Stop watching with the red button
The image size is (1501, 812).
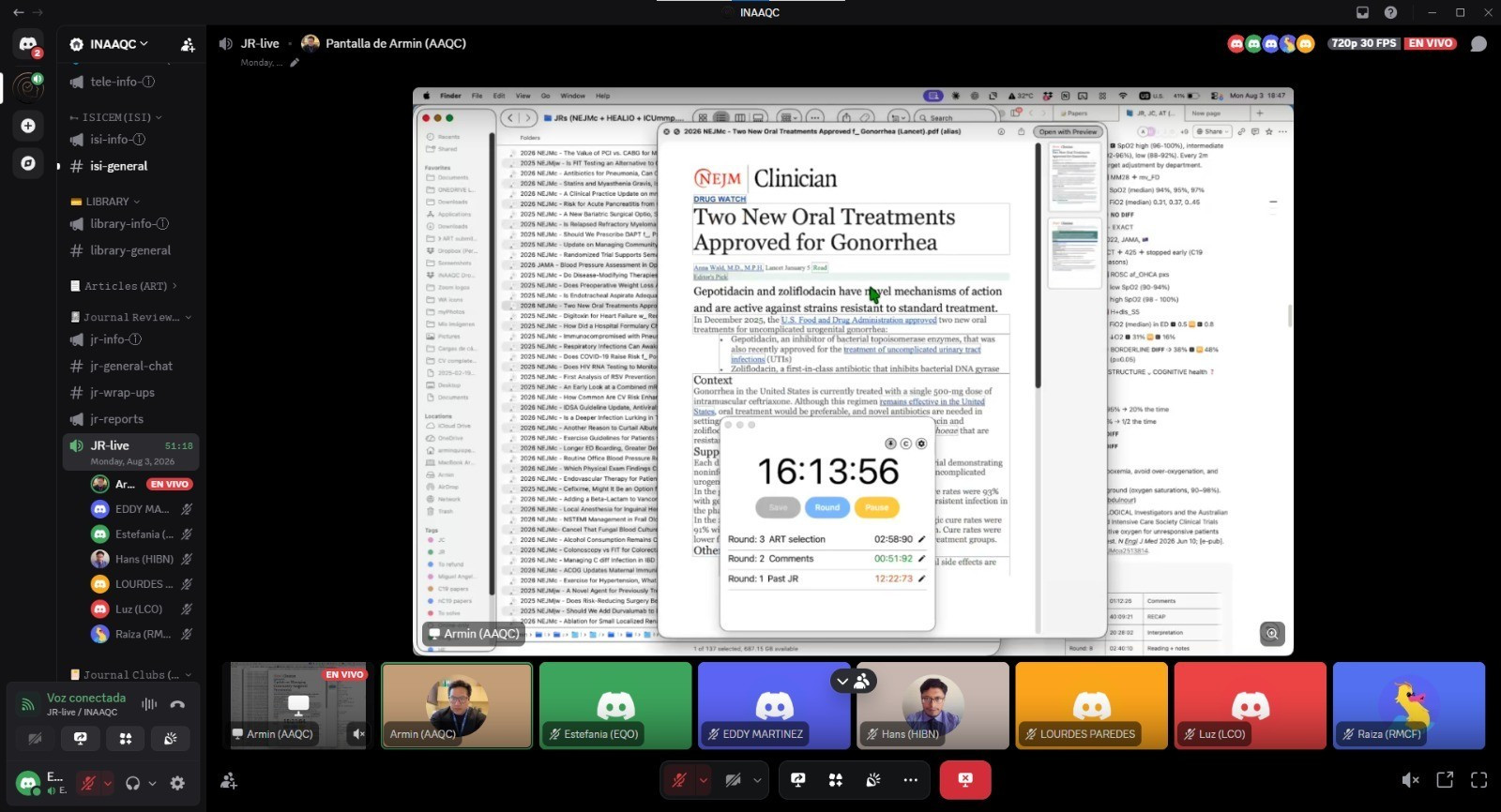click(x=965, y=779)
